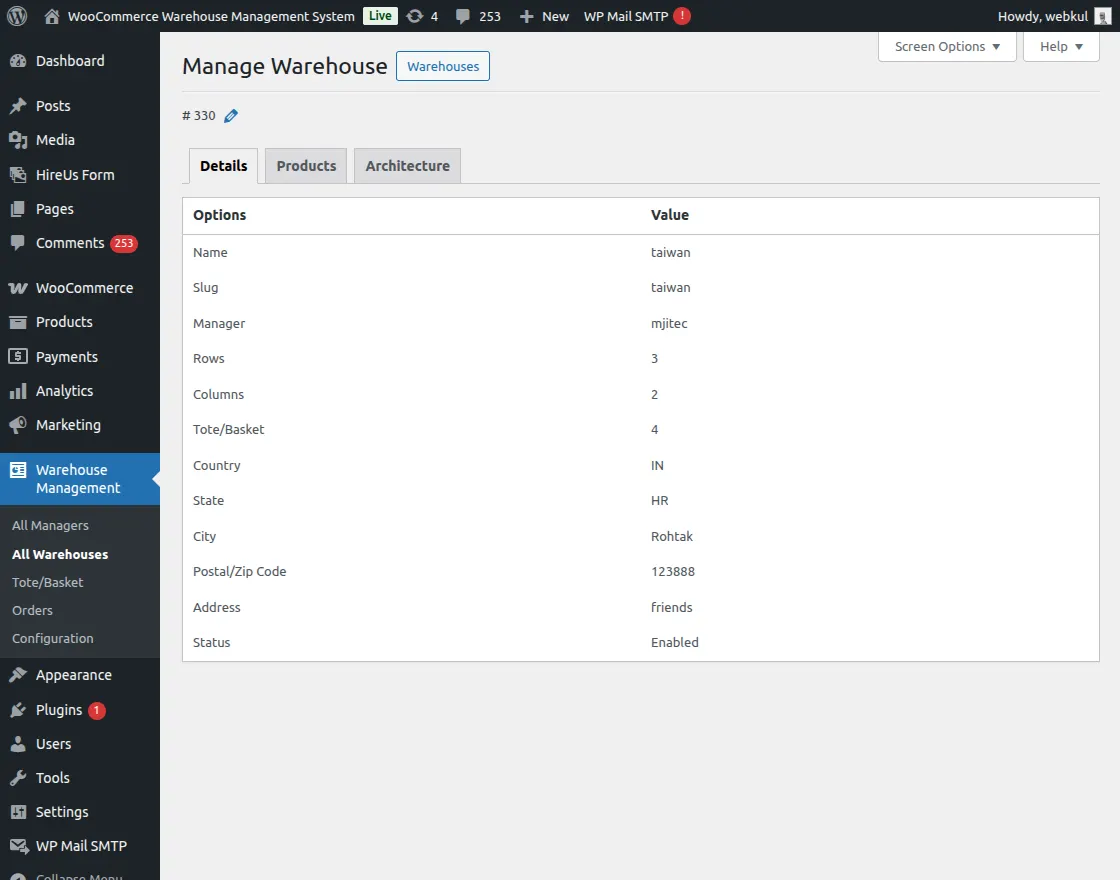The image size is (1120, 880).
Task: Open the Architecture tab
Action: pos(407,166)
